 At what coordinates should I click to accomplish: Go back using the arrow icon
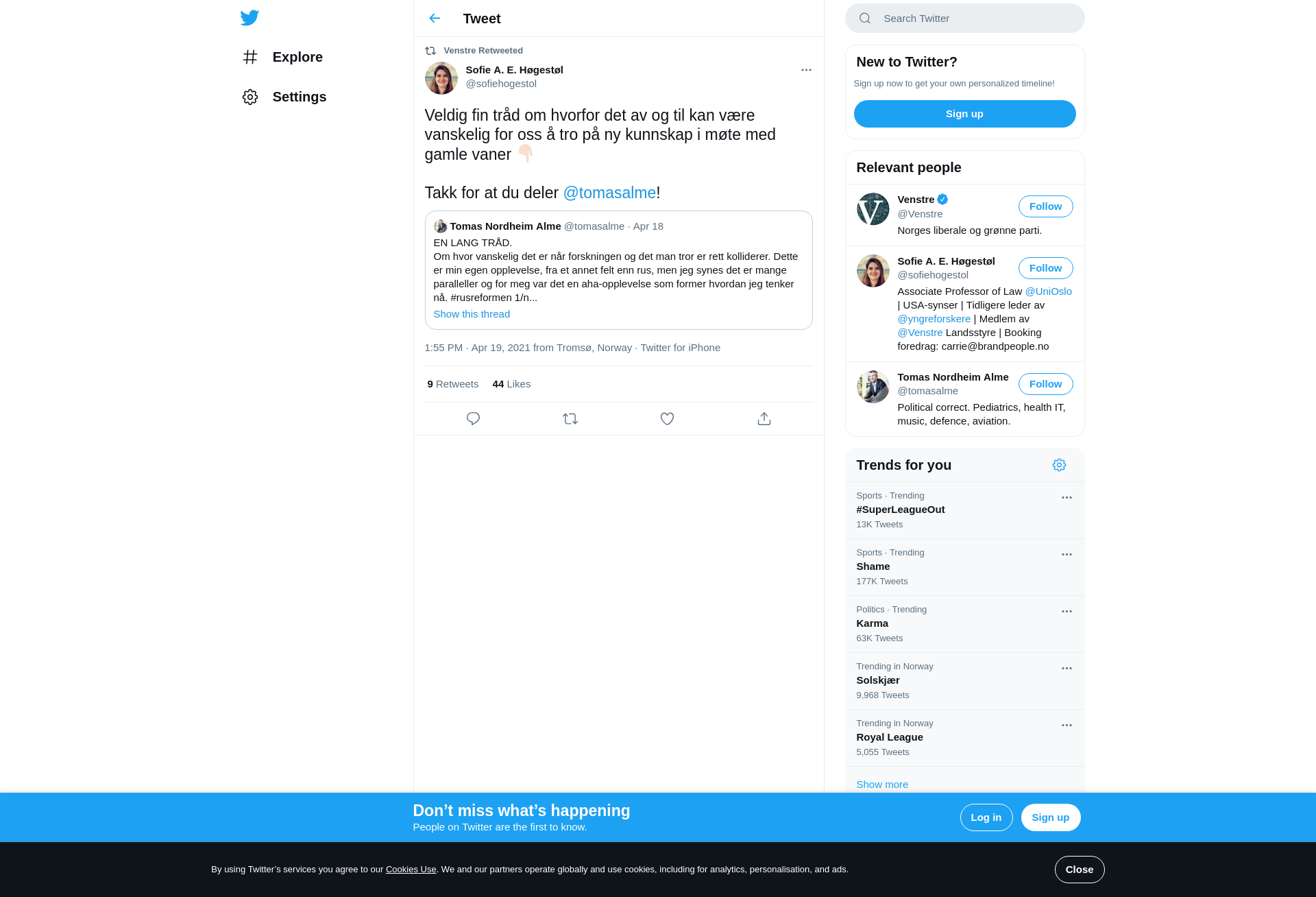pos(435,19)
